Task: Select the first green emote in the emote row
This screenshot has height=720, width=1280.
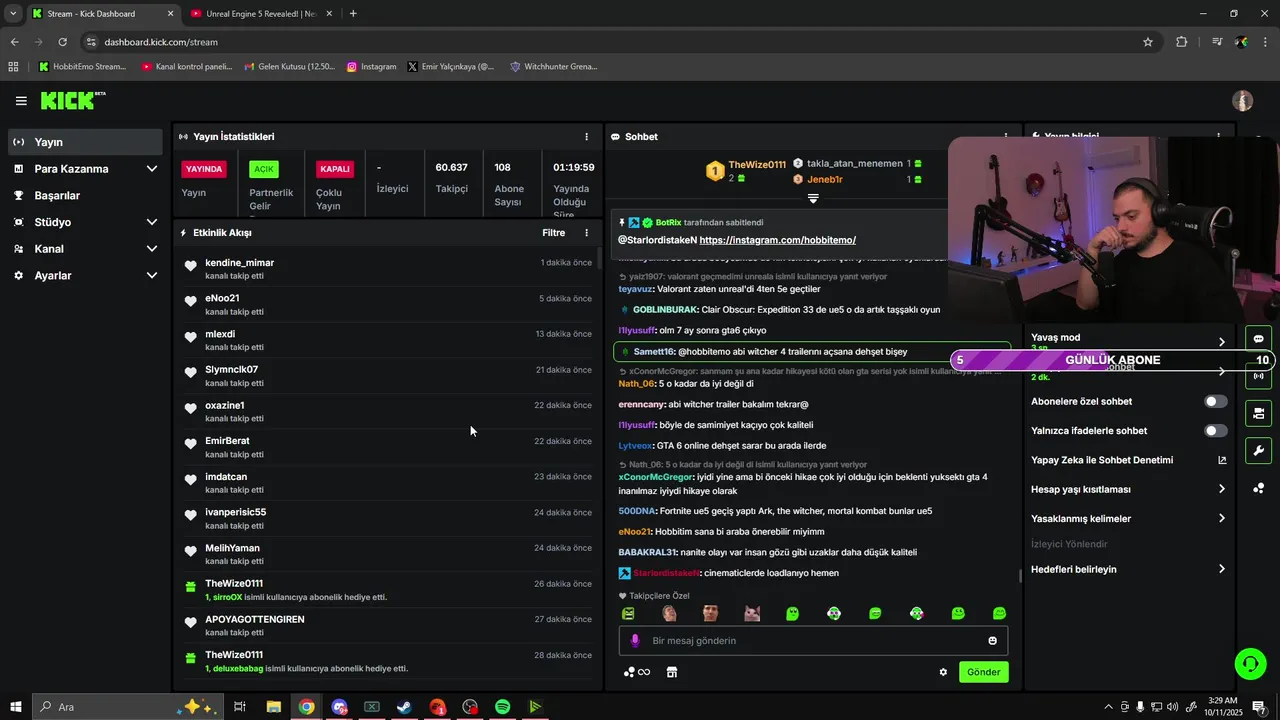Action: 628,613
